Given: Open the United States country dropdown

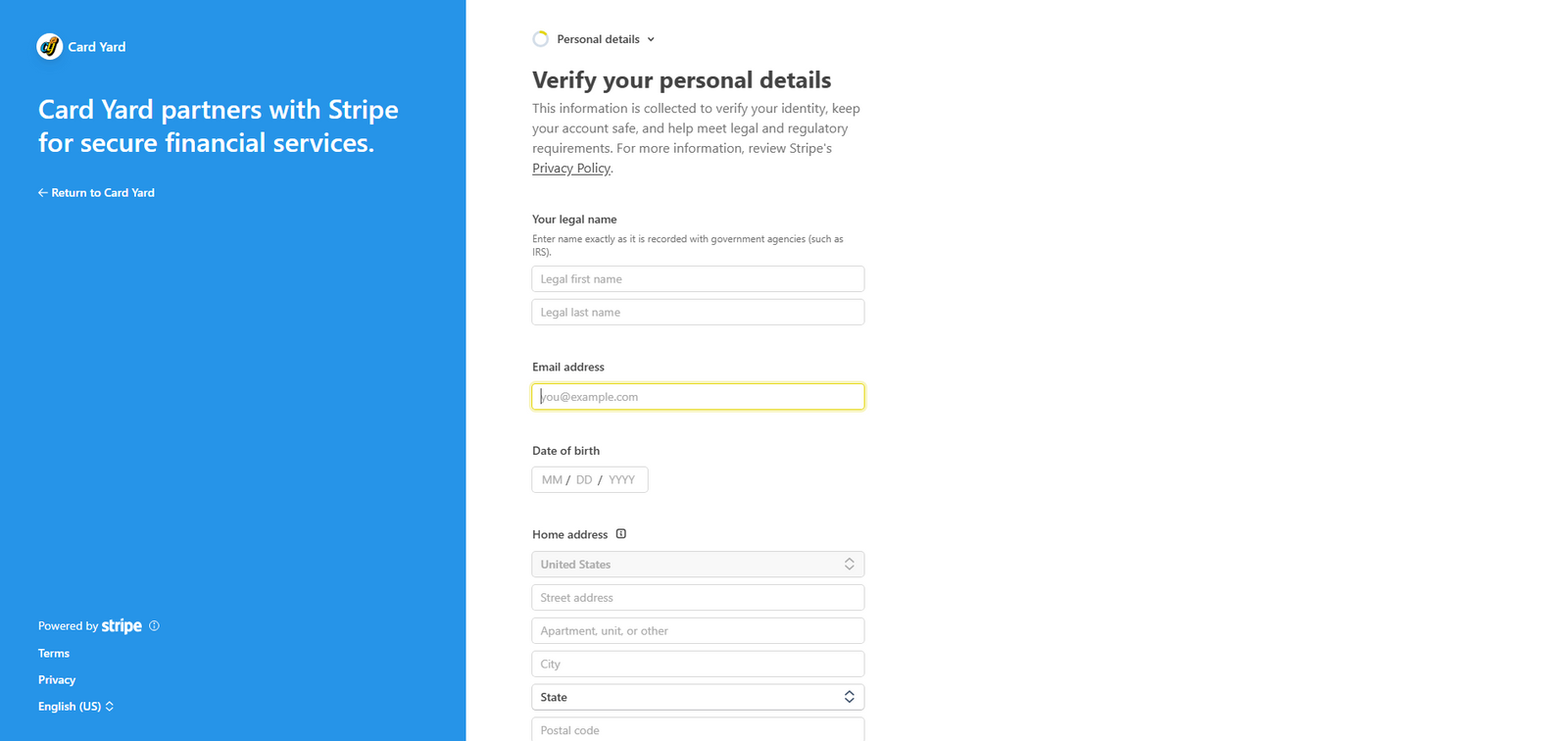Looking at the screenshot, I should 698,565.
